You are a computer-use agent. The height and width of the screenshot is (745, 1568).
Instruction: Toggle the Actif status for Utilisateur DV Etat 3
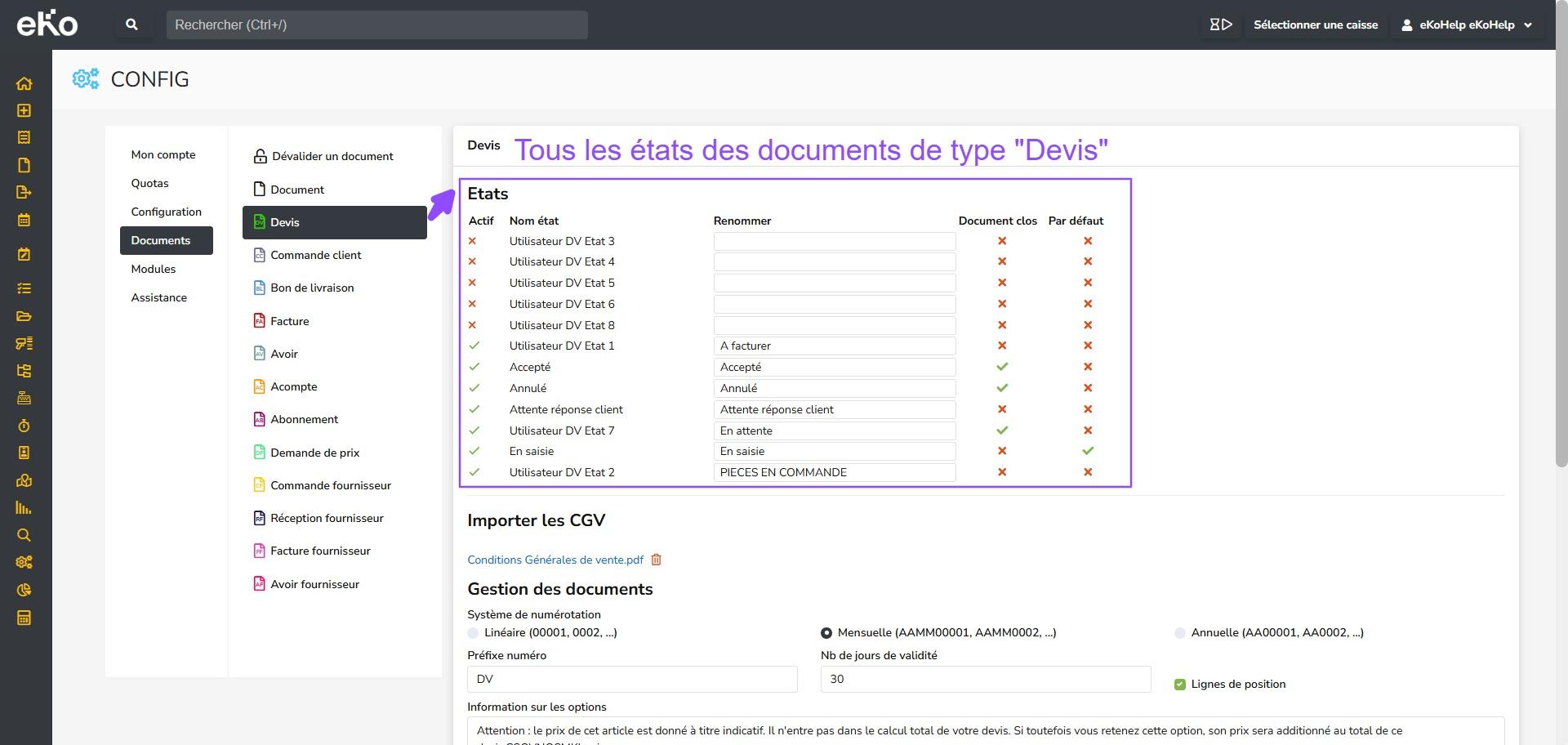pyautogui.click(x=472, y=241)
